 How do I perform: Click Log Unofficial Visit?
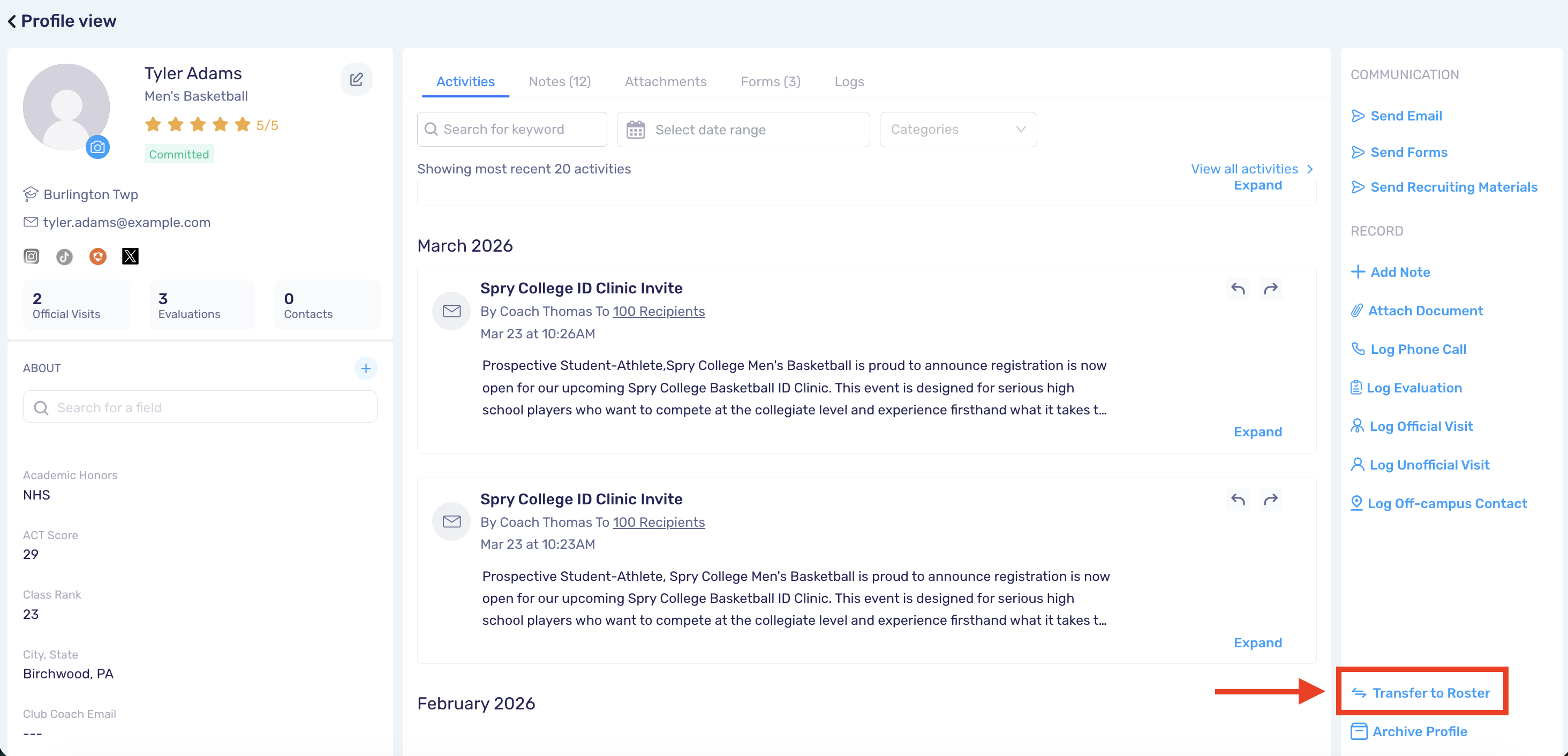coord(1420,465)
